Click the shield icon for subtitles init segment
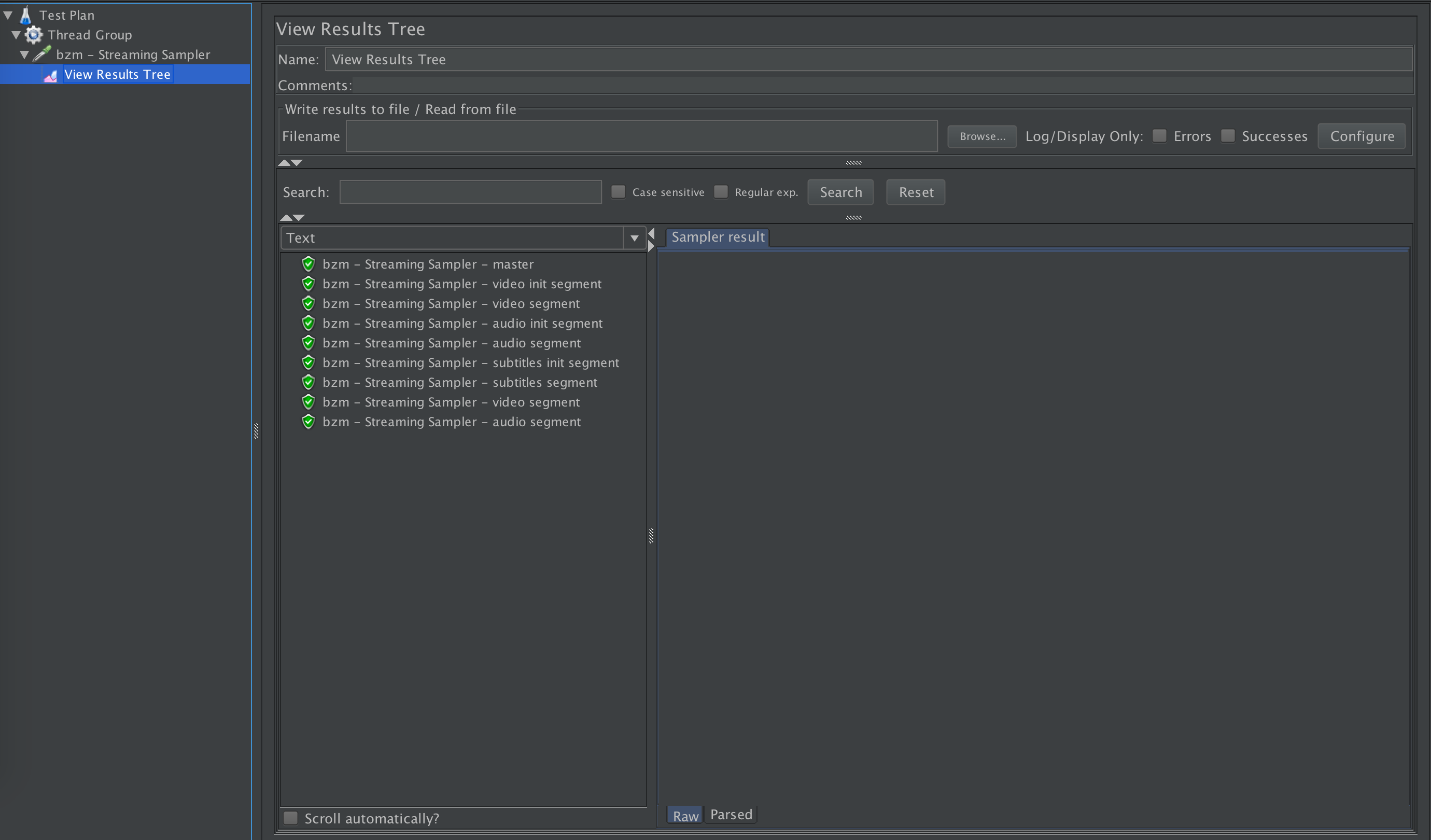1431x840 pixels. coord(308,362)
